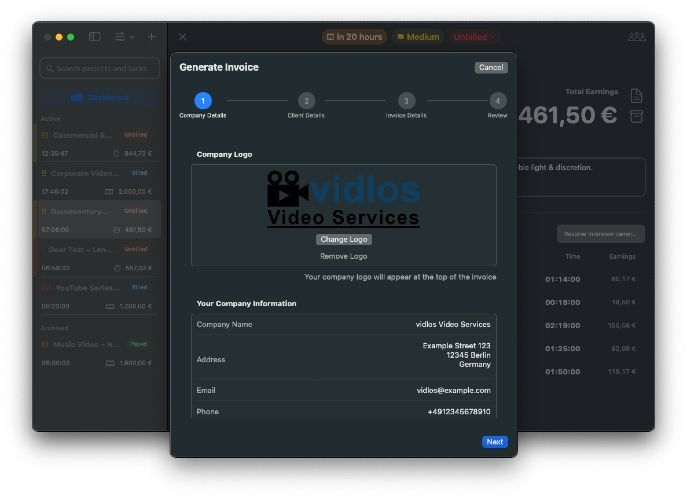Click Billed badge on YouTube Series project
The image size is (687, 500).
click(x=139, y=287)
